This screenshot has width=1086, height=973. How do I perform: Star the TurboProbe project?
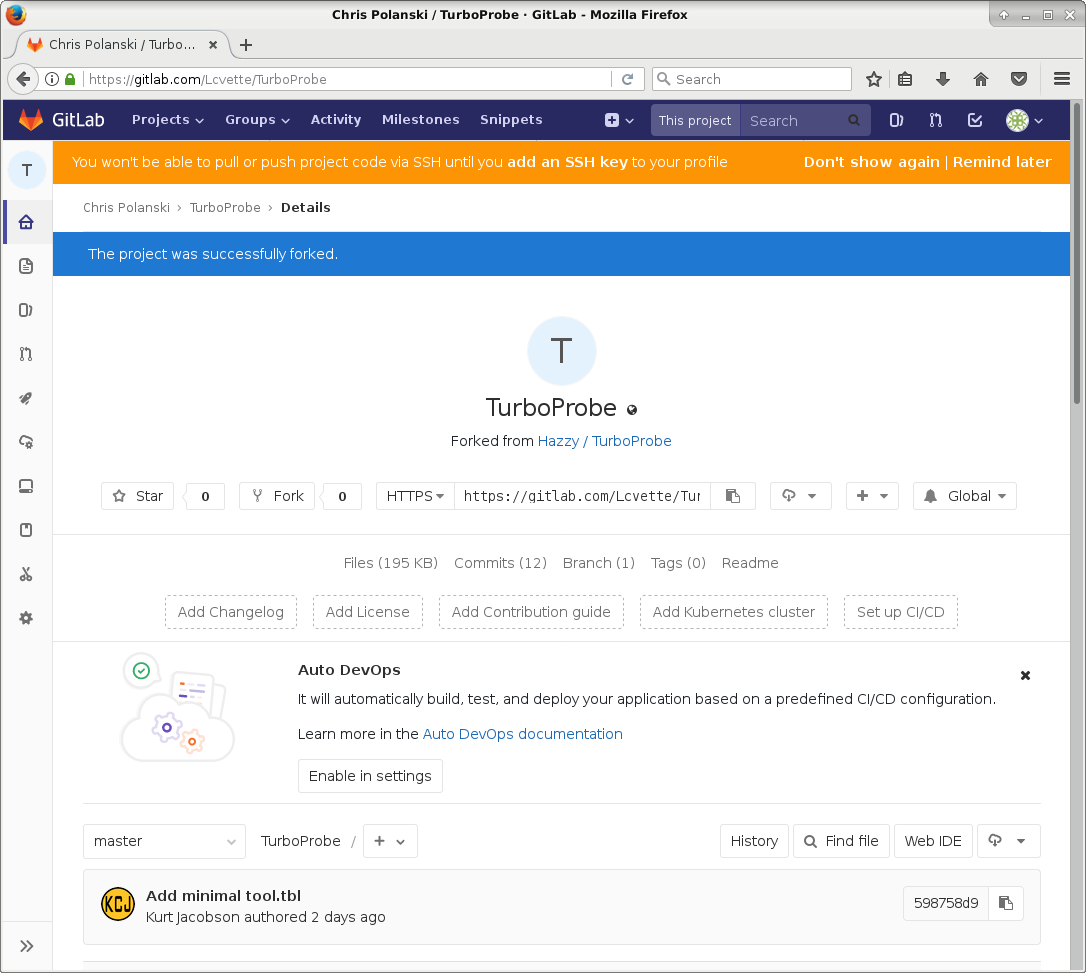pyautogui.click(x=137, y=496)
